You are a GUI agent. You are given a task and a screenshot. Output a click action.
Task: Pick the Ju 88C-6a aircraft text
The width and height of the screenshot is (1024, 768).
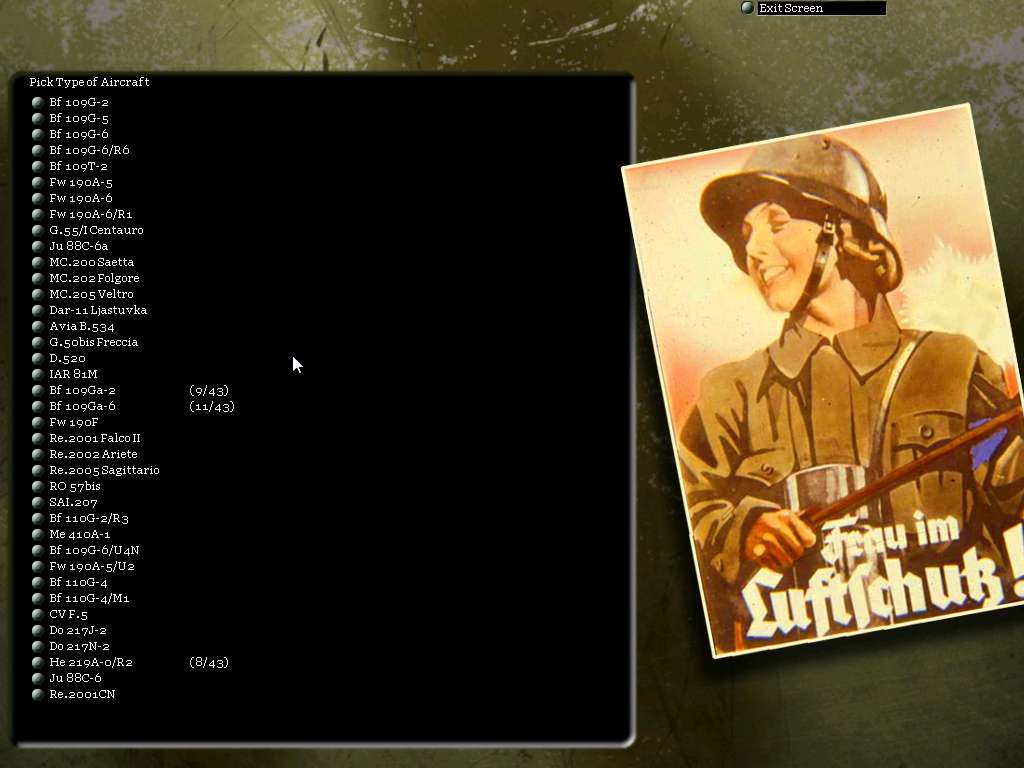(78, 246)
